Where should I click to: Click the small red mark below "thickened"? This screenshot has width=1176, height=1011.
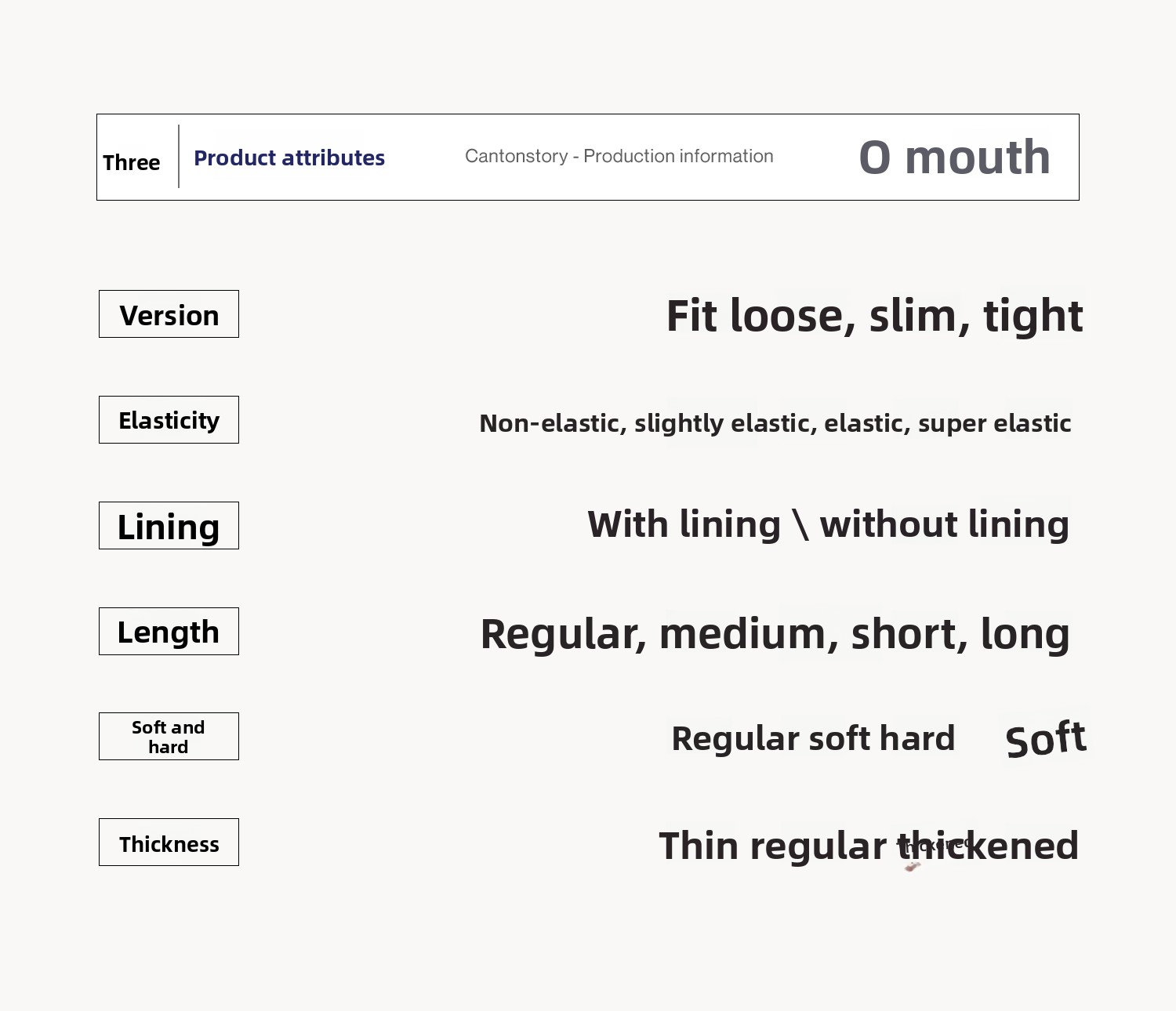(x=912, y=867)
